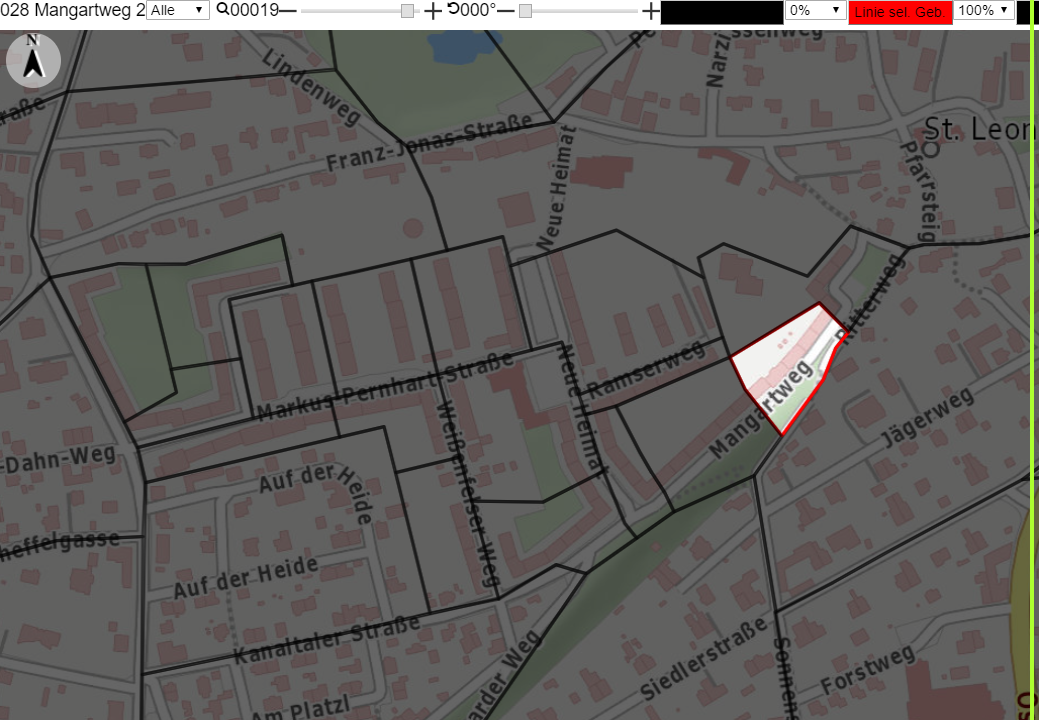Click the red 'Linie sel. Geb.' button
Screen dimensions: 1039x720
click(x=900, y=12)
